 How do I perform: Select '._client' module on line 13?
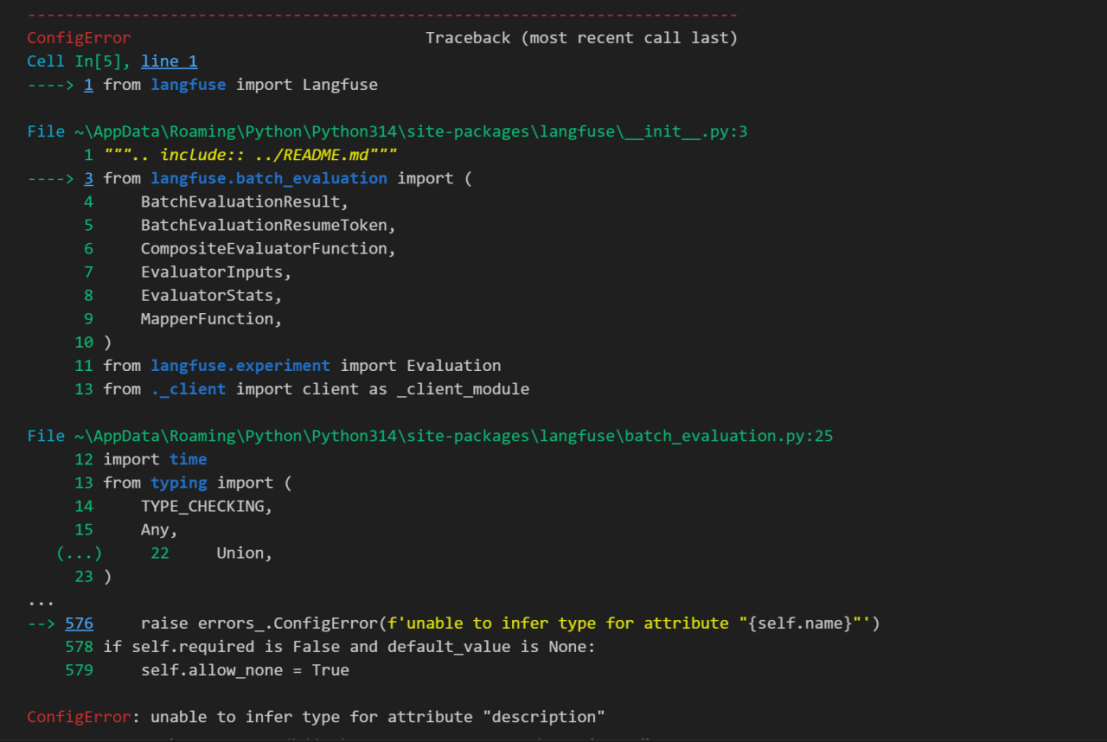tap(188, 389)
